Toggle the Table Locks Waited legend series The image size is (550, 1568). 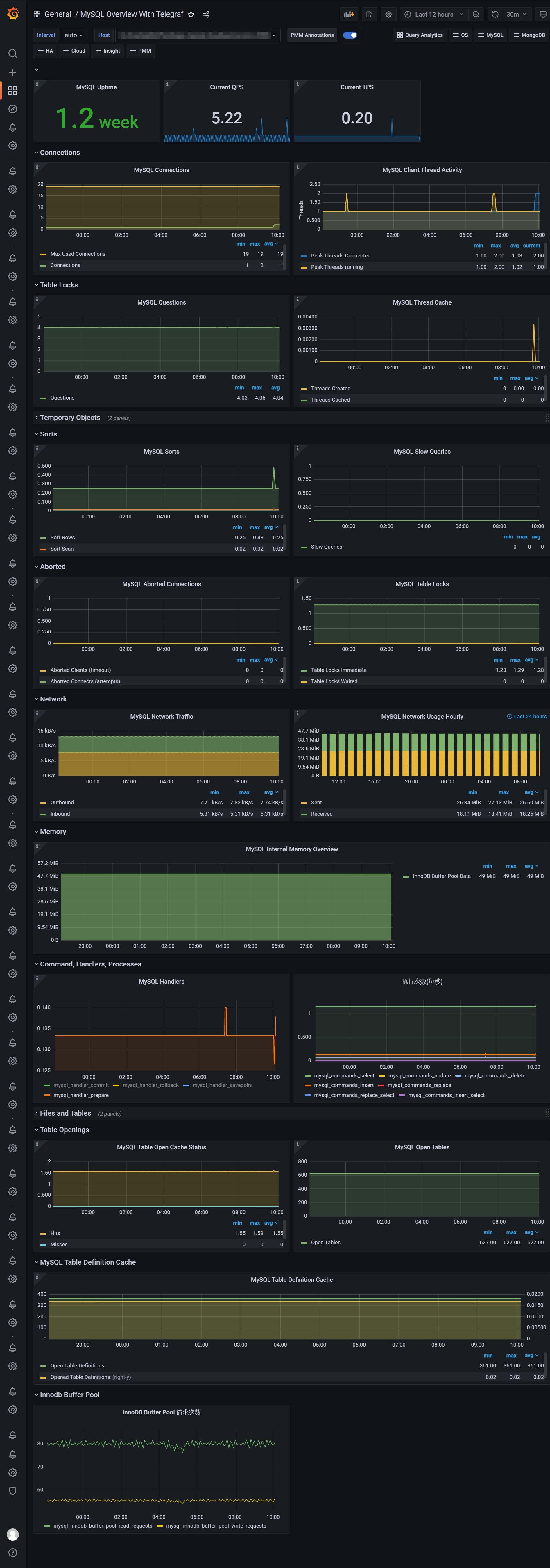coord(334,681)
